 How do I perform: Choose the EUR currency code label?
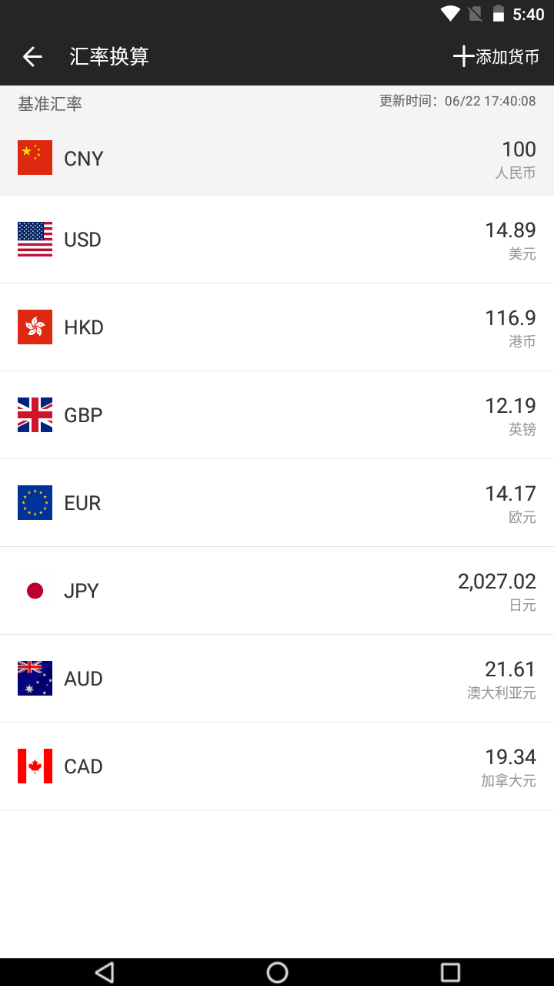[x=82, y=503]
